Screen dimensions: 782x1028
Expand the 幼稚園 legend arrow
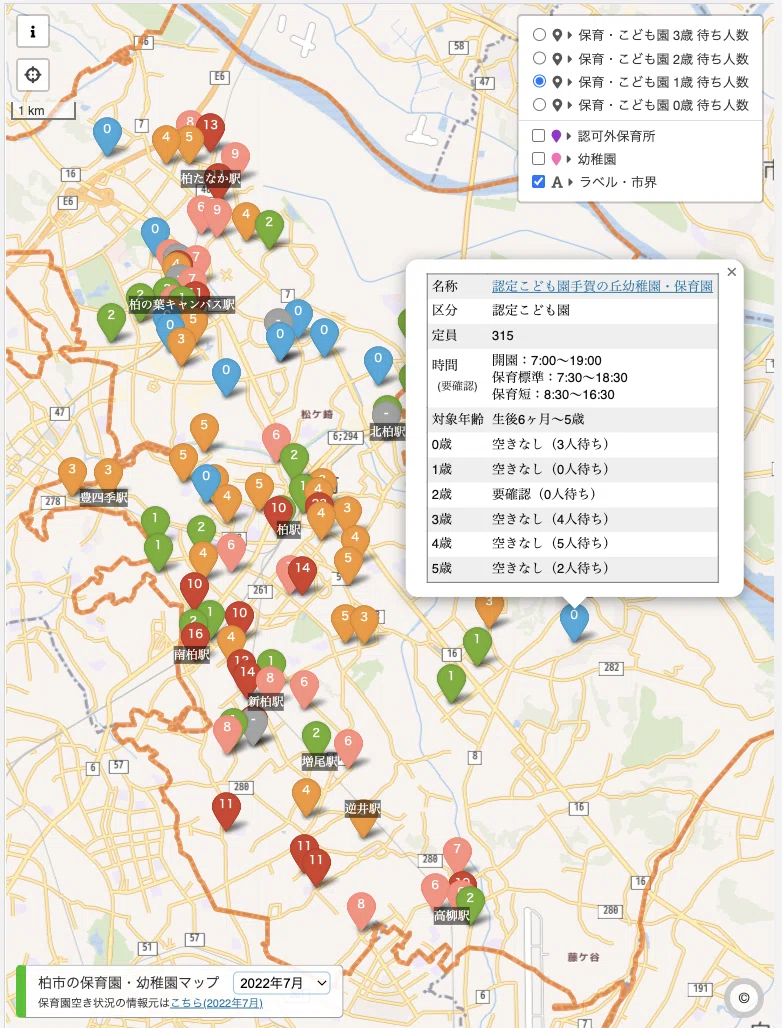[x=569, y=159]
